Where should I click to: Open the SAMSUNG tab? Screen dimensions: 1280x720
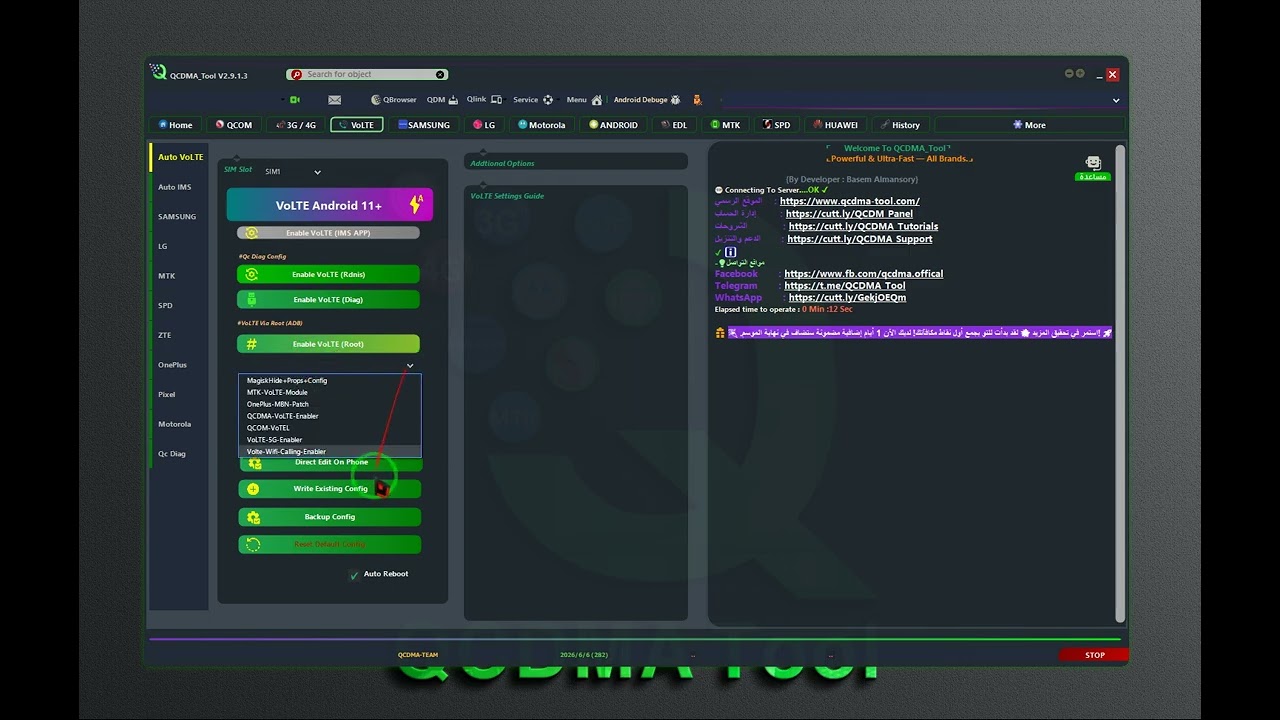pos(424,125)
